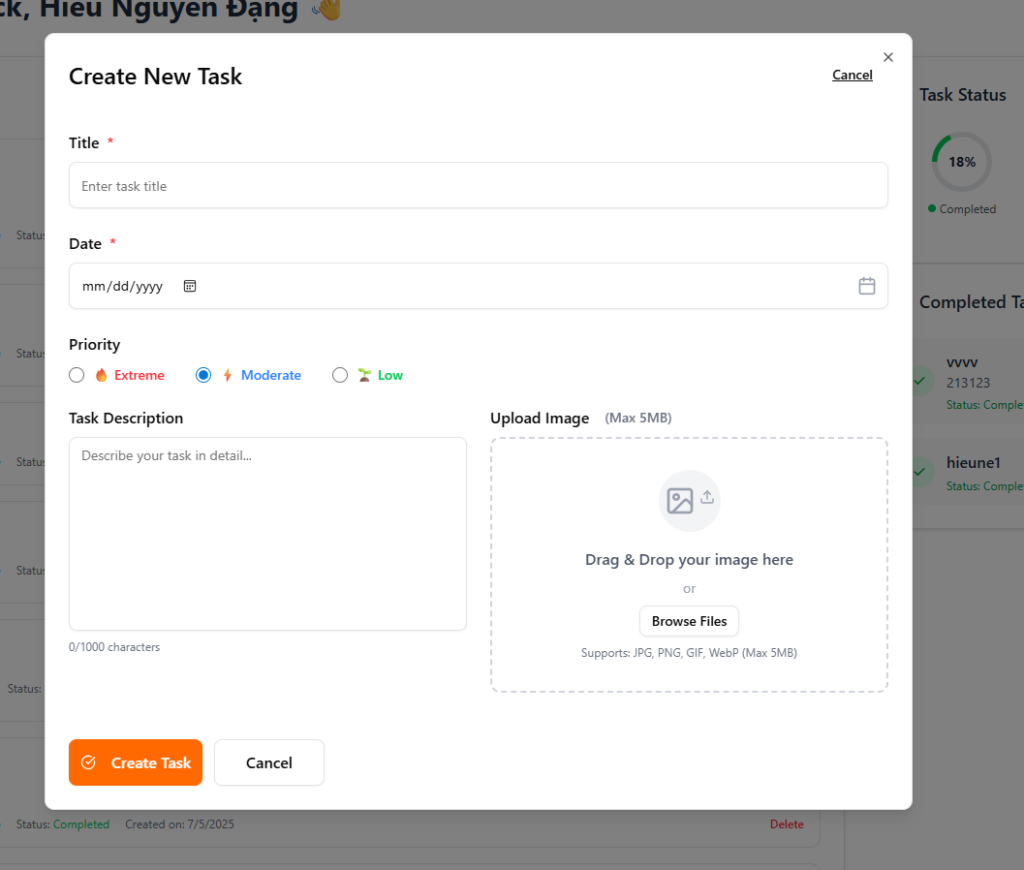The height and width of the screenshot is (870, 1024).
Task: Click the 18% task status progress ring
Action: (961, 162)
